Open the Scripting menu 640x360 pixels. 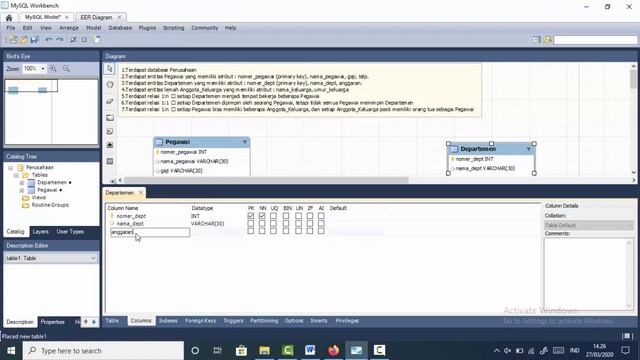point(173,28)
